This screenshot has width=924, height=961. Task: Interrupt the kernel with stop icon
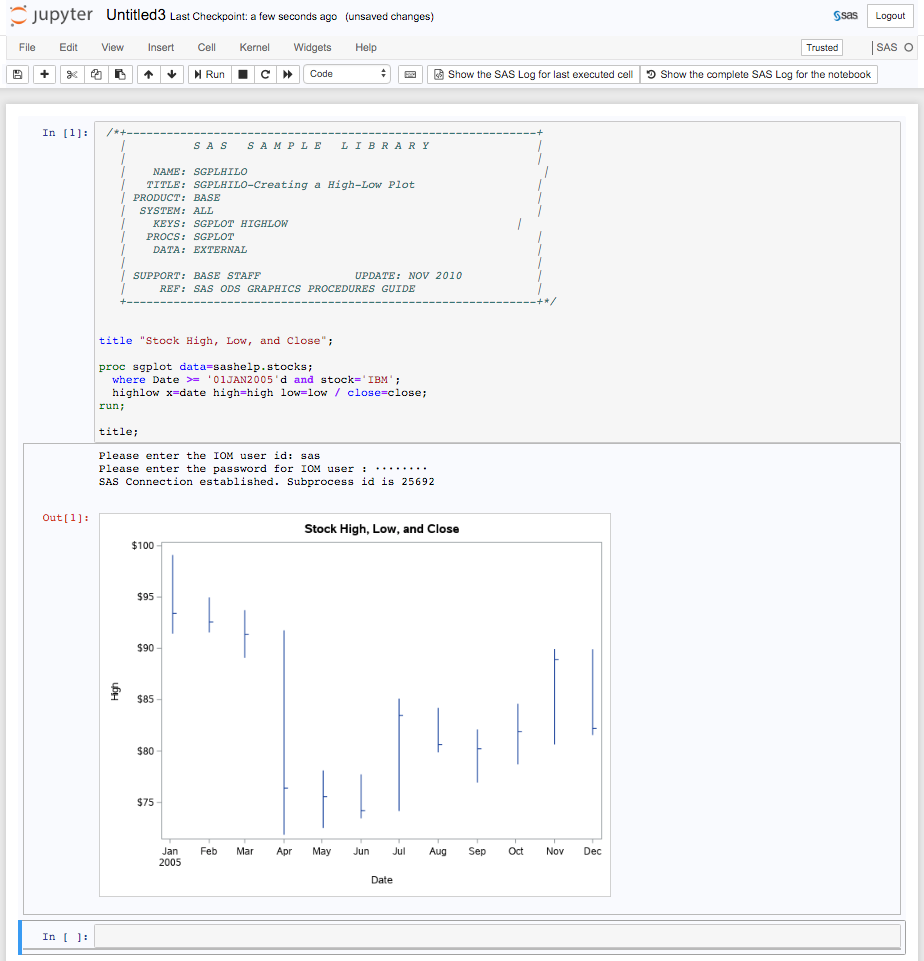tap(241, 74)
